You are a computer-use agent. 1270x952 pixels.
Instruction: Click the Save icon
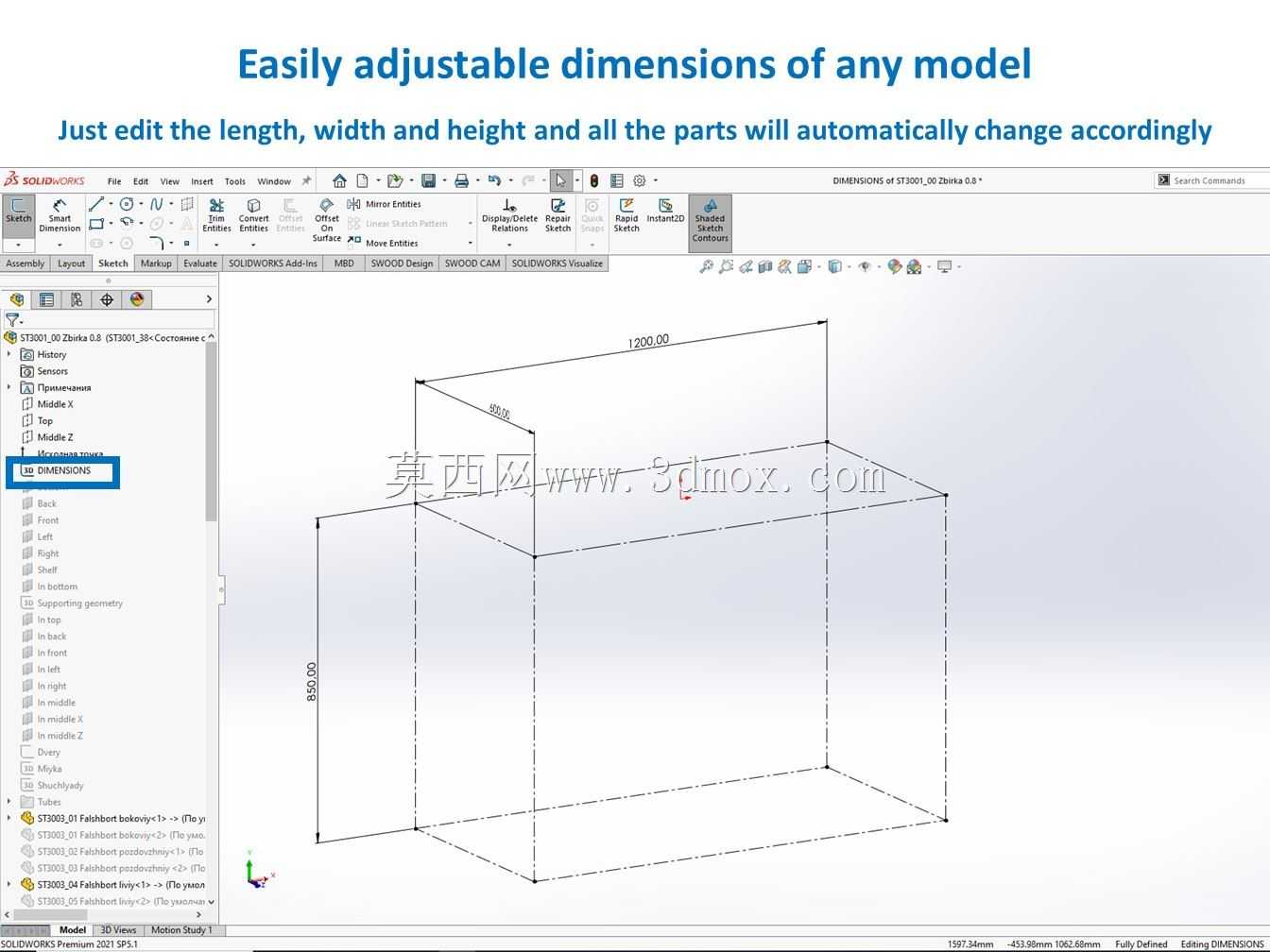pos(428,180)
